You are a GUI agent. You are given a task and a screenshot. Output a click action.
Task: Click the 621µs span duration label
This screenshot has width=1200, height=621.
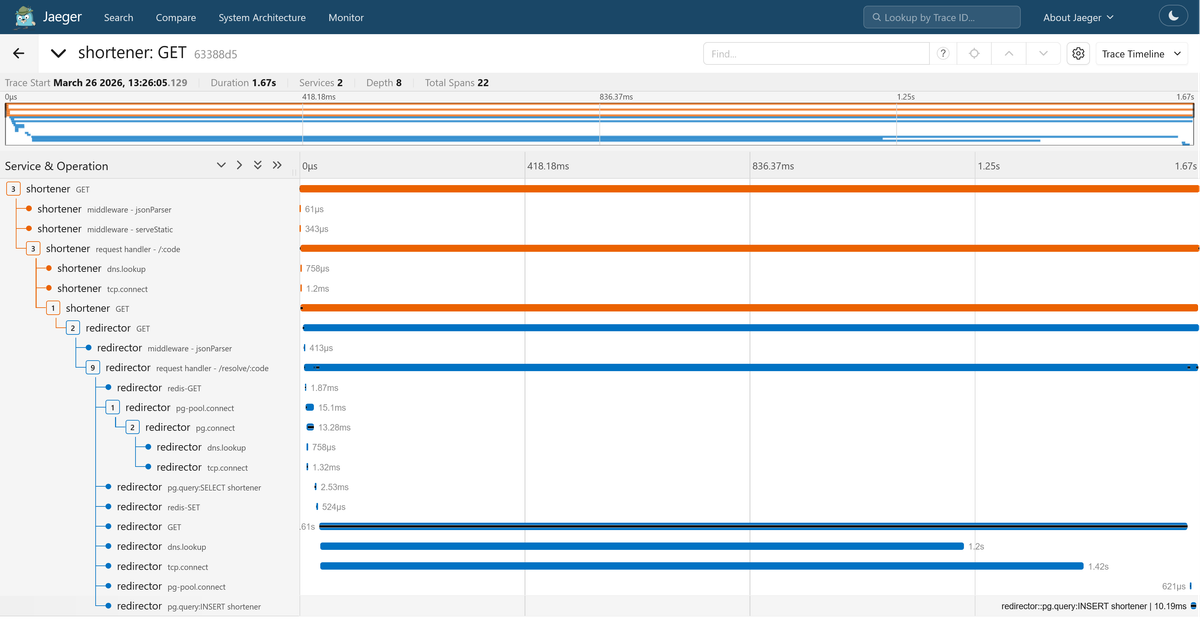(1173, 586)
